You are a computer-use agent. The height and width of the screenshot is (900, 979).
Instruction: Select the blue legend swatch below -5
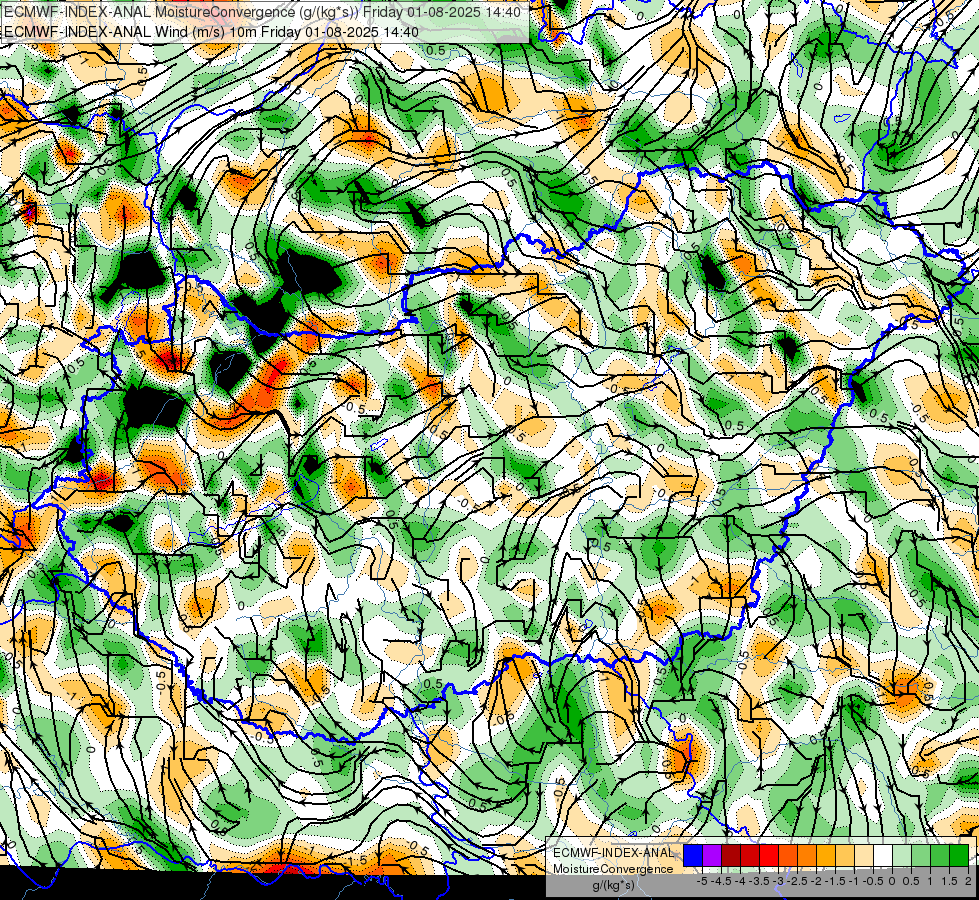coord(693,855)
